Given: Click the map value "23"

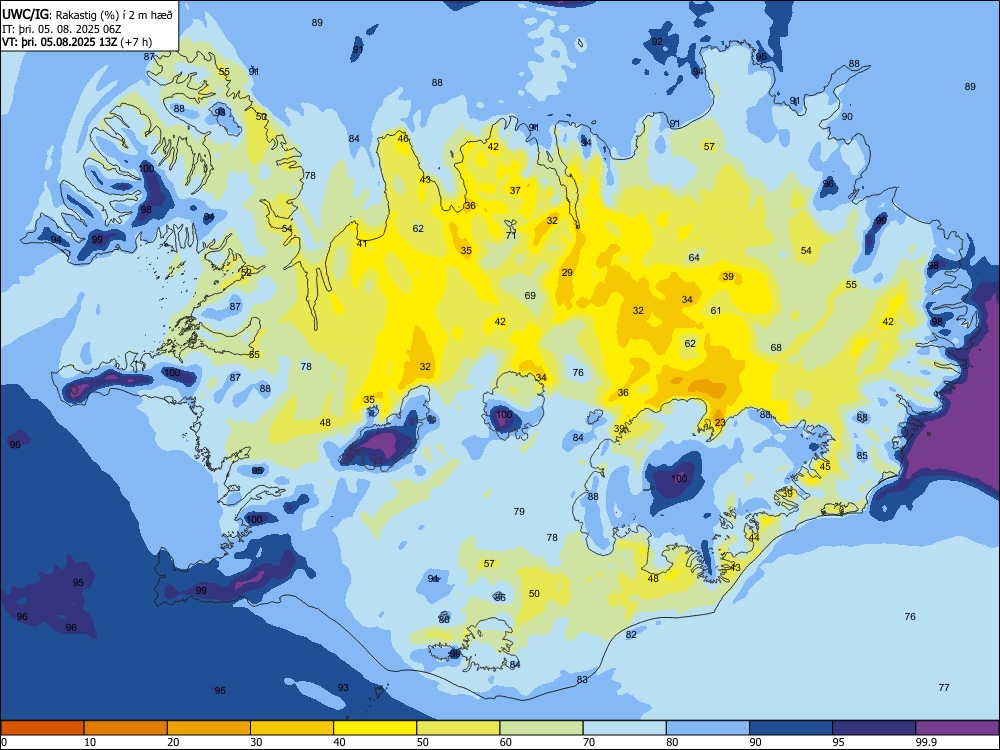Looking at the screenshot, I should (x=720, y=422).
